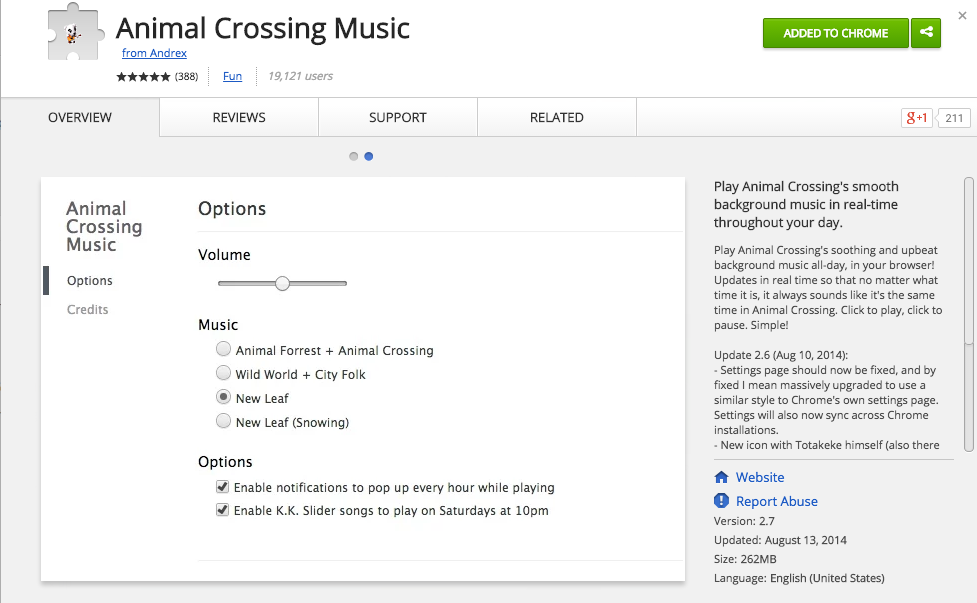Click the description panel scrollbar
The height and width of the screenshot is (603, 977).
pos(968,262)
